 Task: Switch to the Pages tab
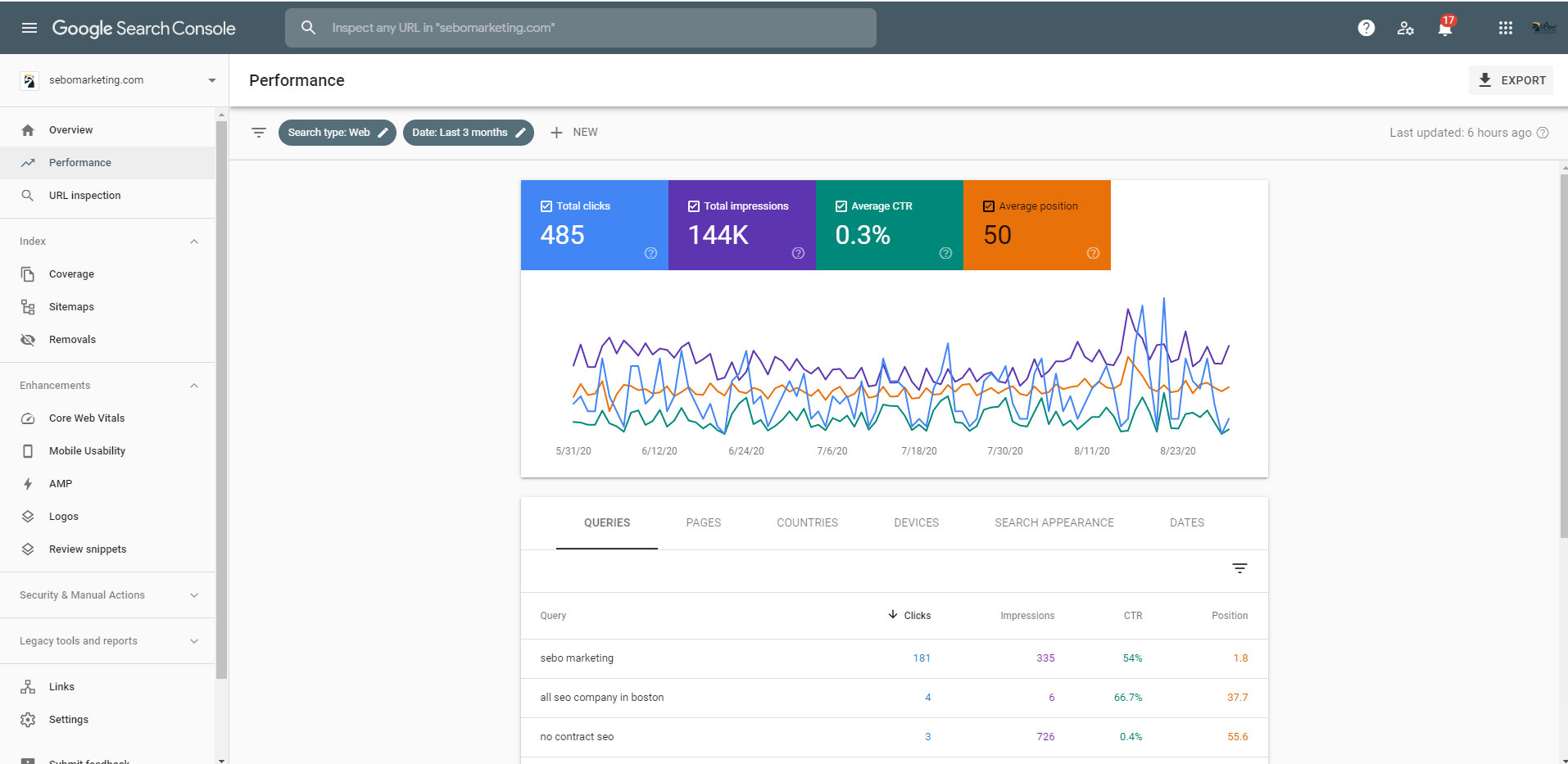pos(704,522)
